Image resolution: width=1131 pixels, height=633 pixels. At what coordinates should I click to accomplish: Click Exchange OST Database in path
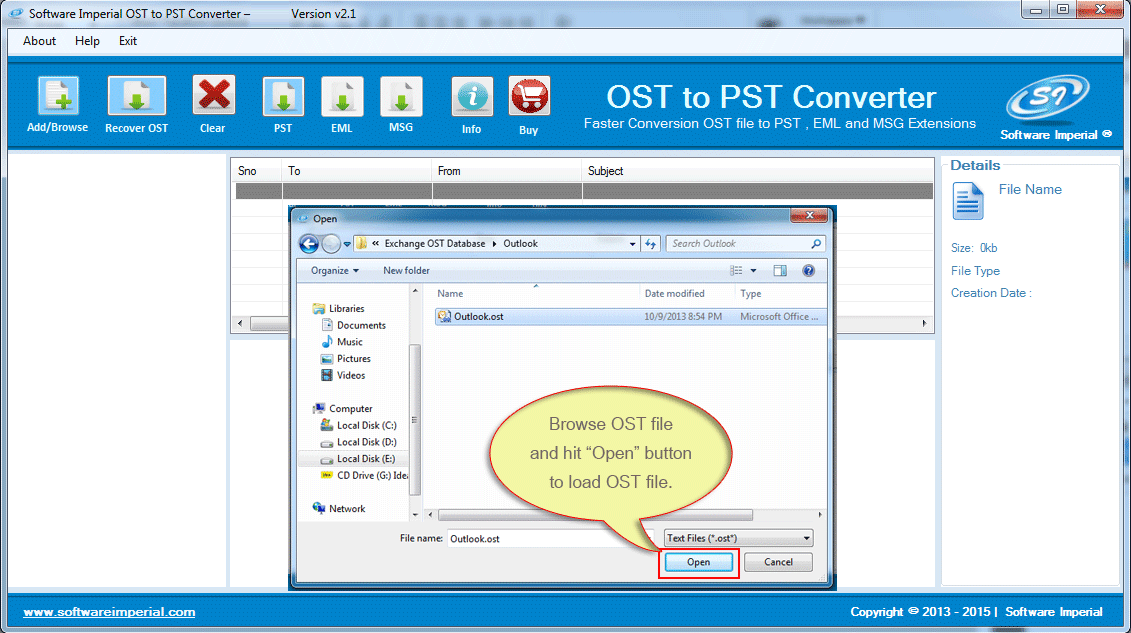pyautogui.click(x=435, y=244)
